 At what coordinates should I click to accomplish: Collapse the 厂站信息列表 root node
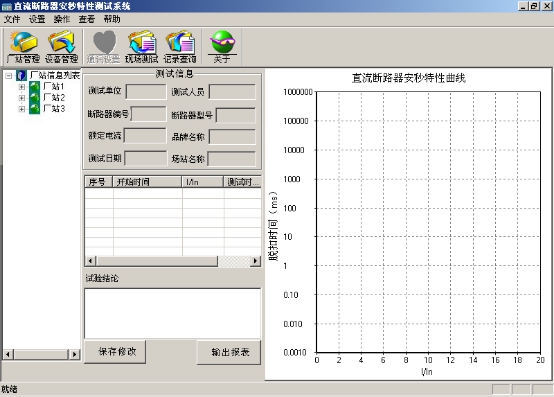click(8, 76)
